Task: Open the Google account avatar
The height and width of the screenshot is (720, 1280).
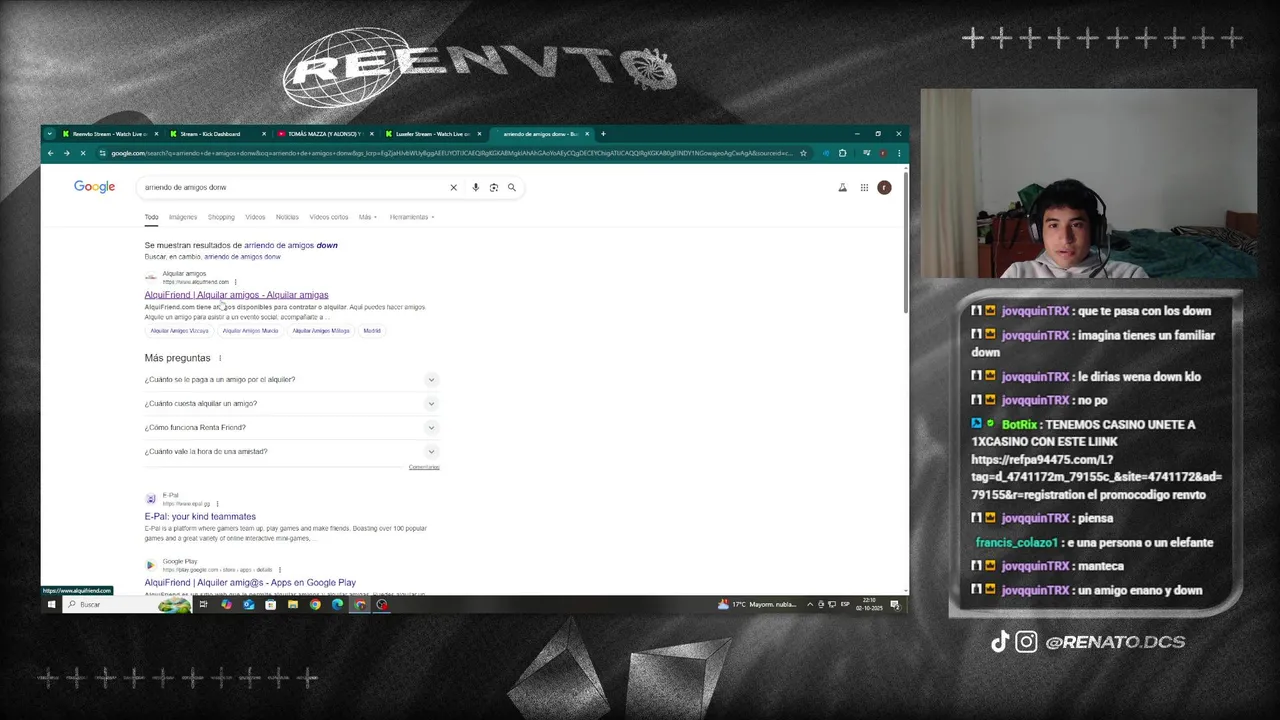Action: (x=884, y=187)
